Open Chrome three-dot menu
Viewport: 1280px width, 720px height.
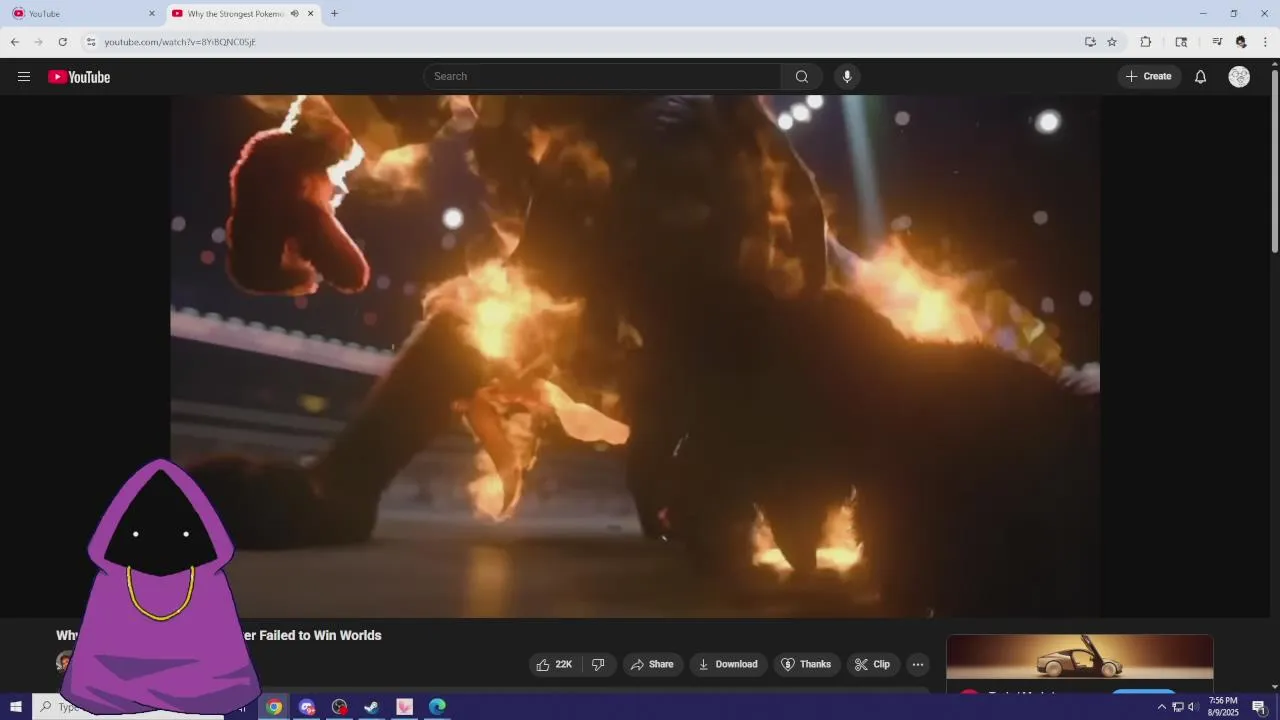click(1266, 42)
